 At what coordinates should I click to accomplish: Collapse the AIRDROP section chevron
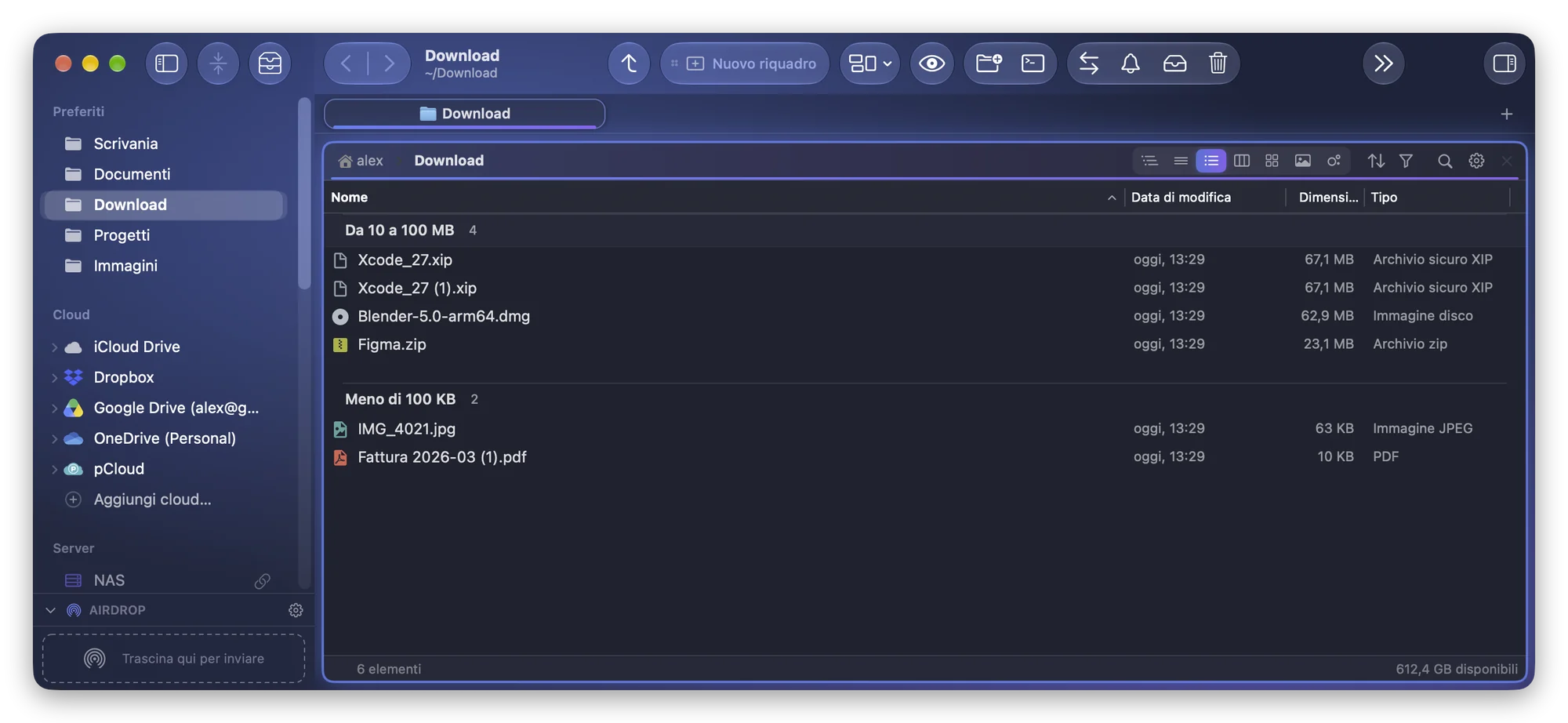[x=51, y=610]
